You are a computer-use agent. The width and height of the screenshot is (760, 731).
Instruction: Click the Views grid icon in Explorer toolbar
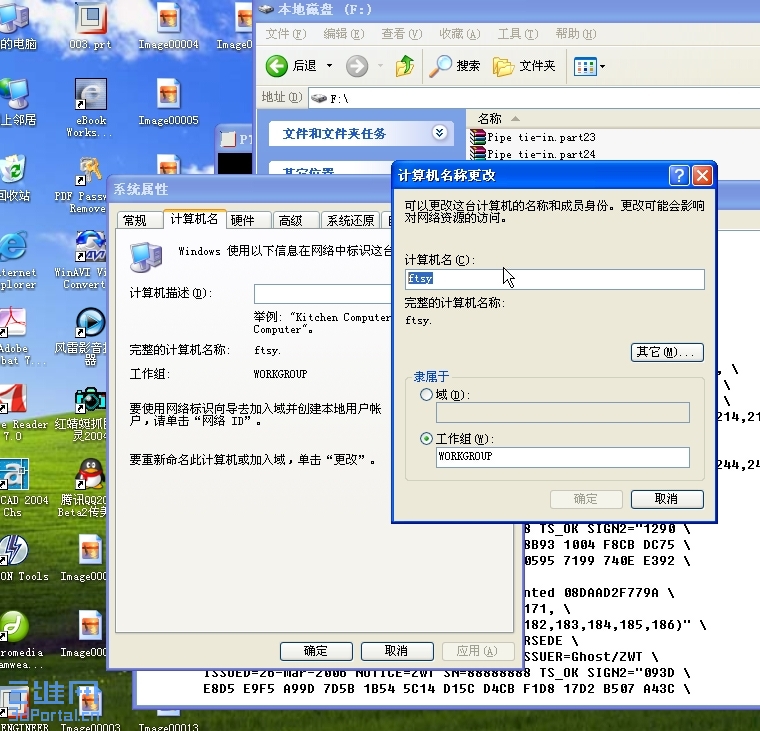585,66
